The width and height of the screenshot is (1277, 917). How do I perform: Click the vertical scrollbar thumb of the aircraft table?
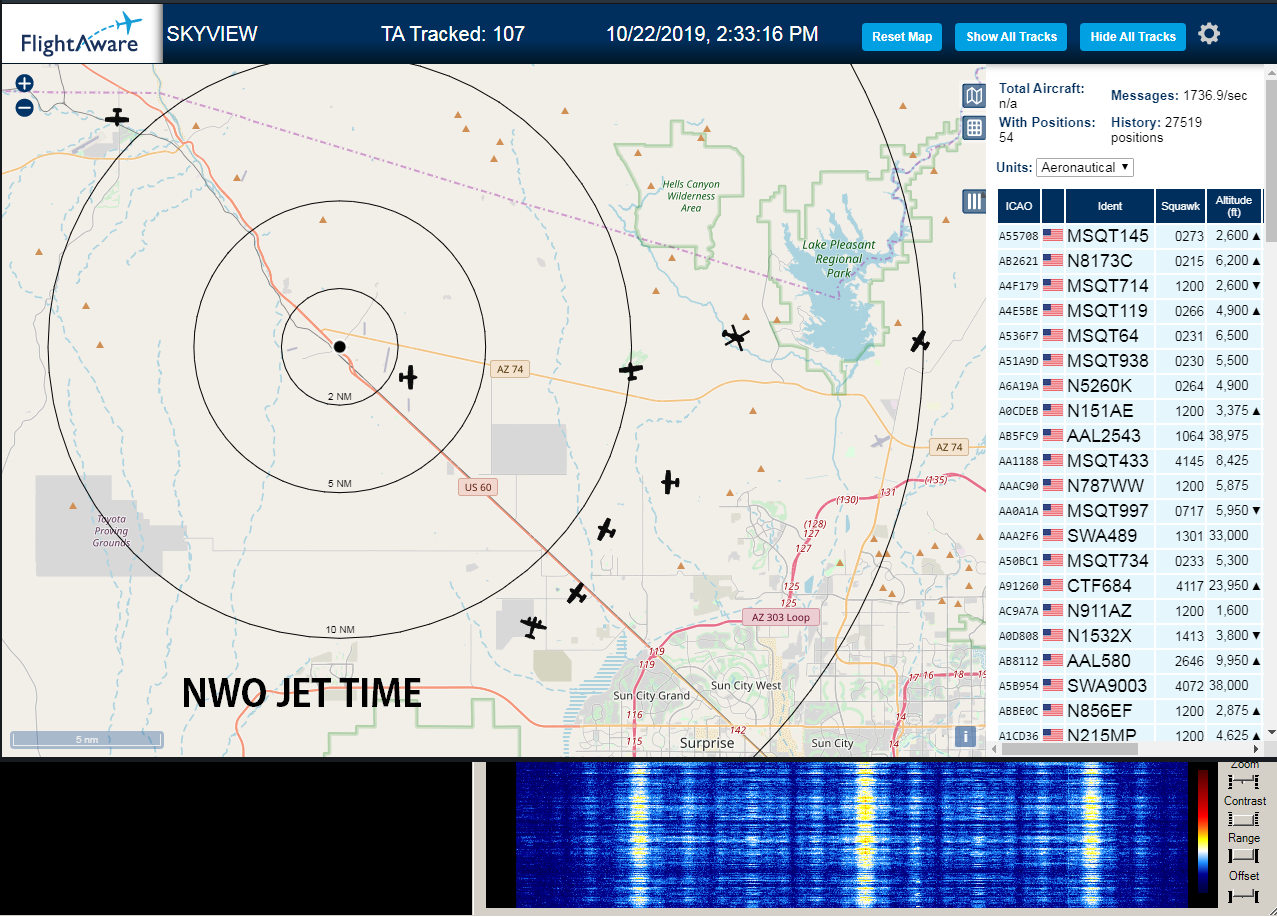tap(1270, 162)
